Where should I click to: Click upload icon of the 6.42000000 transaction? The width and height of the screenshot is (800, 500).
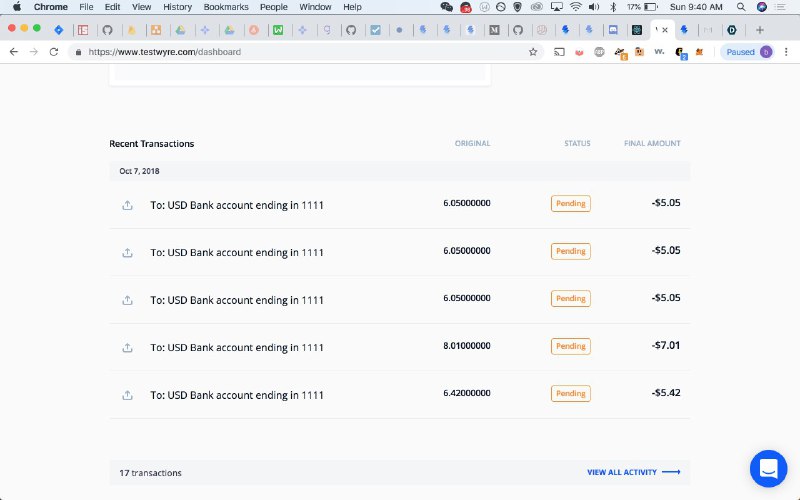click(128, 395)
